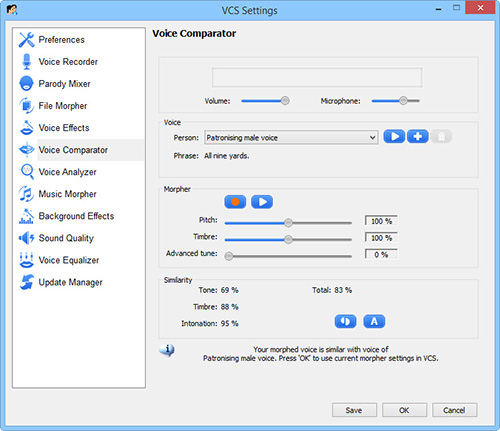Click the Timbre percentage input field
The width and height of the screenshot is (500, 431).
click(x=381, y=238)
